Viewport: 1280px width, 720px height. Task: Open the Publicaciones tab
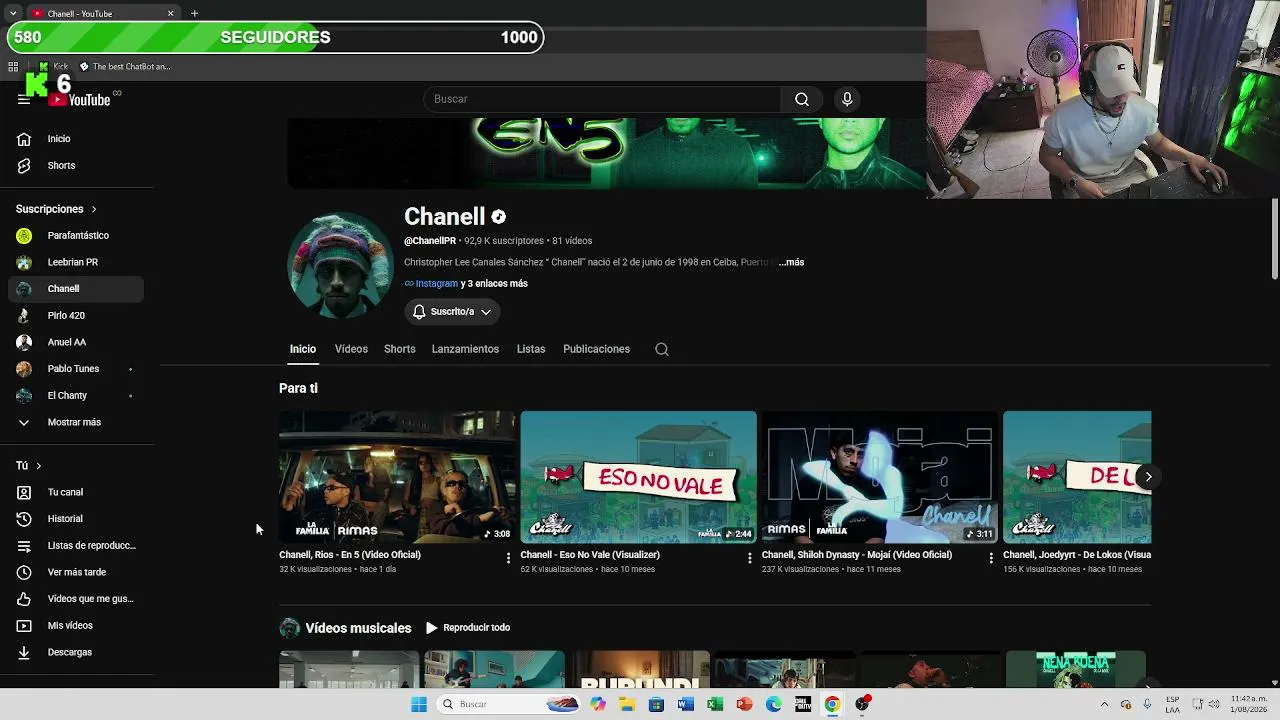[596, 349]
